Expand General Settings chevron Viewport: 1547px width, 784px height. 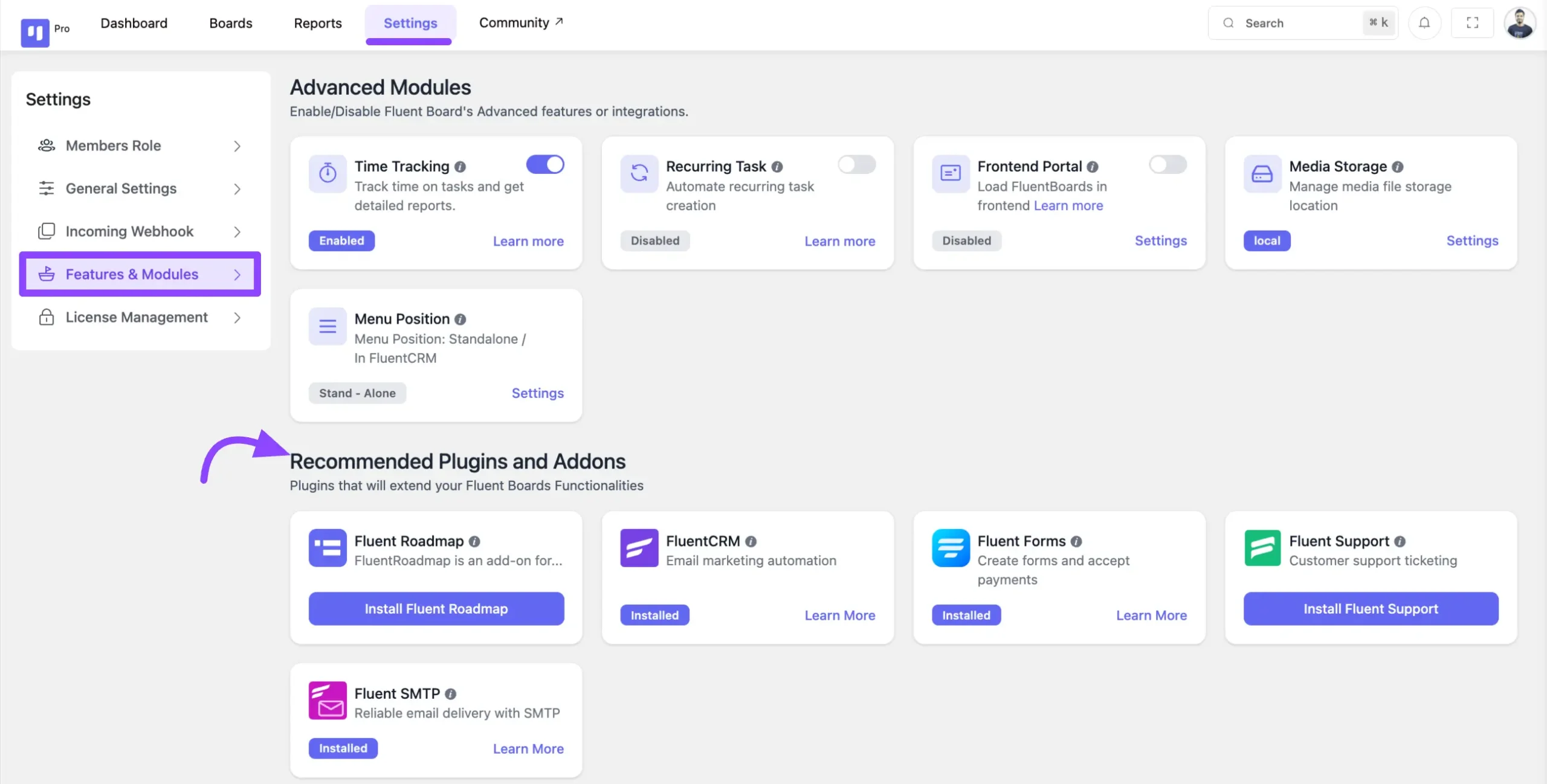pos(237,189)
